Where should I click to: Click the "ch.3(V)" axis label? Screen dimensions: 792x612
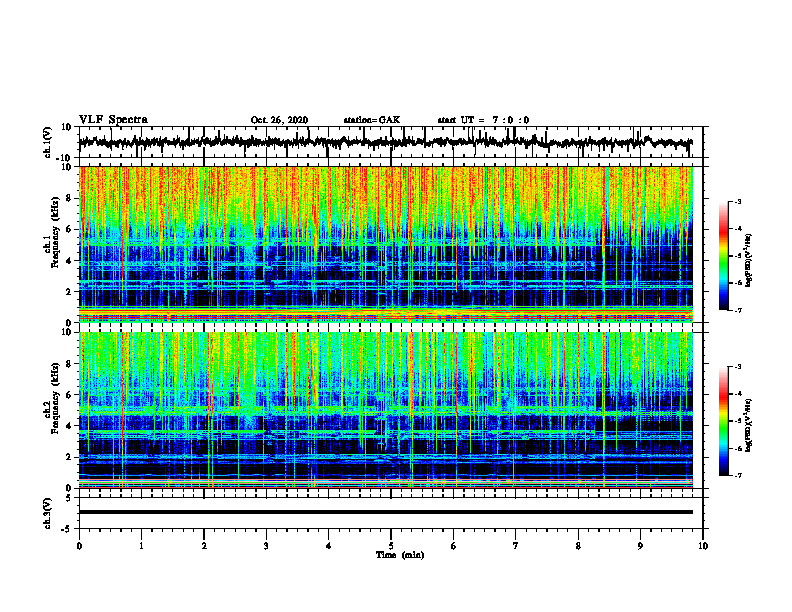[x=48, y=513]
